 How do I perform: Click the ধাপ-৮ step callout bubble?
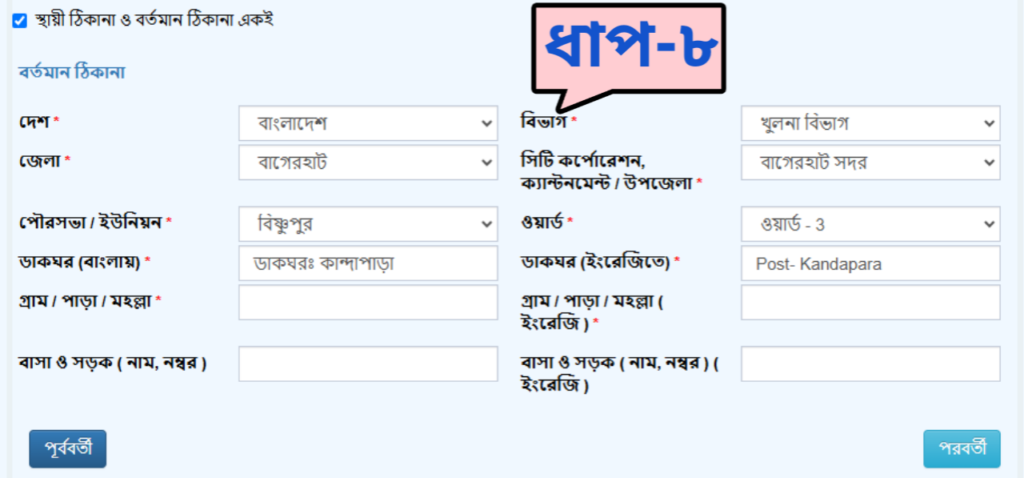pos(628,49)
